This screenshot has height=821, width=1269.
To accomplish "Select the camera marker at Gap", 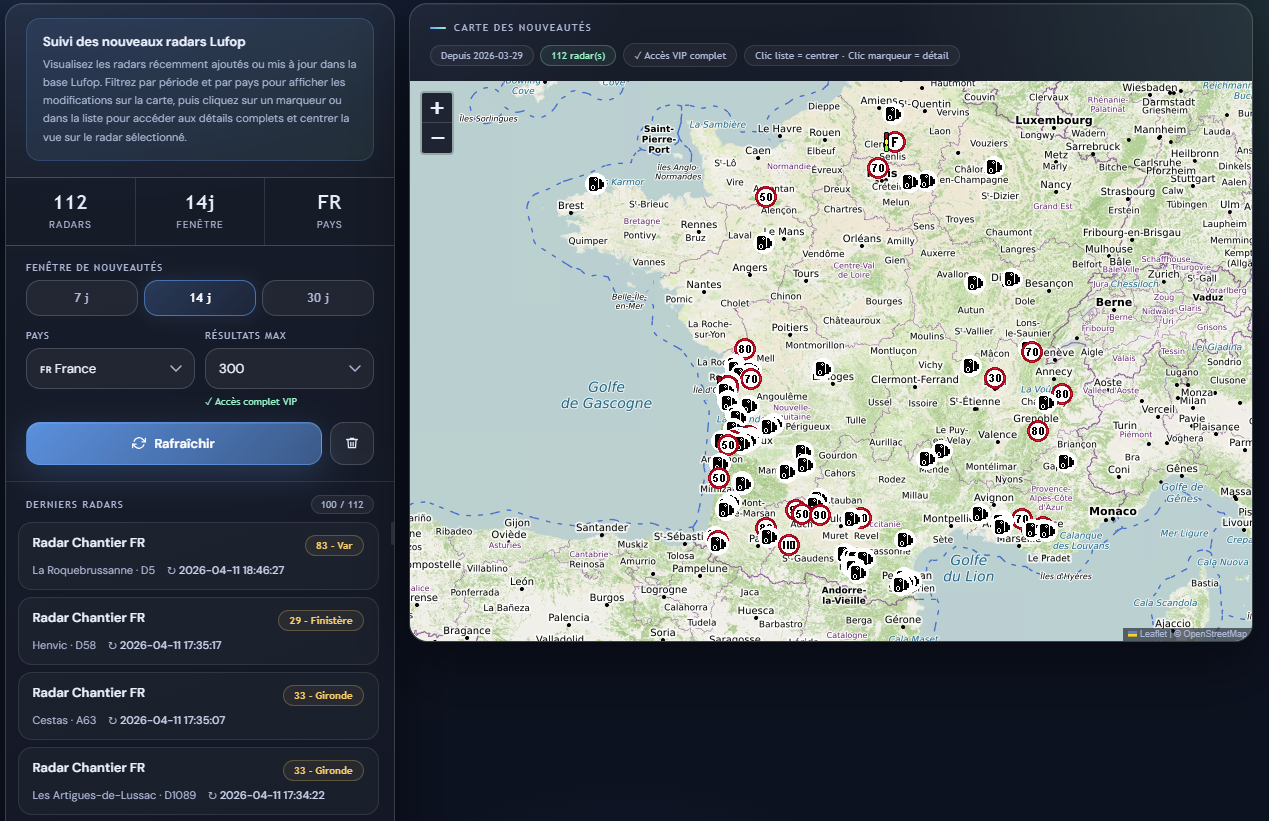I will [x=1064, y=463].
